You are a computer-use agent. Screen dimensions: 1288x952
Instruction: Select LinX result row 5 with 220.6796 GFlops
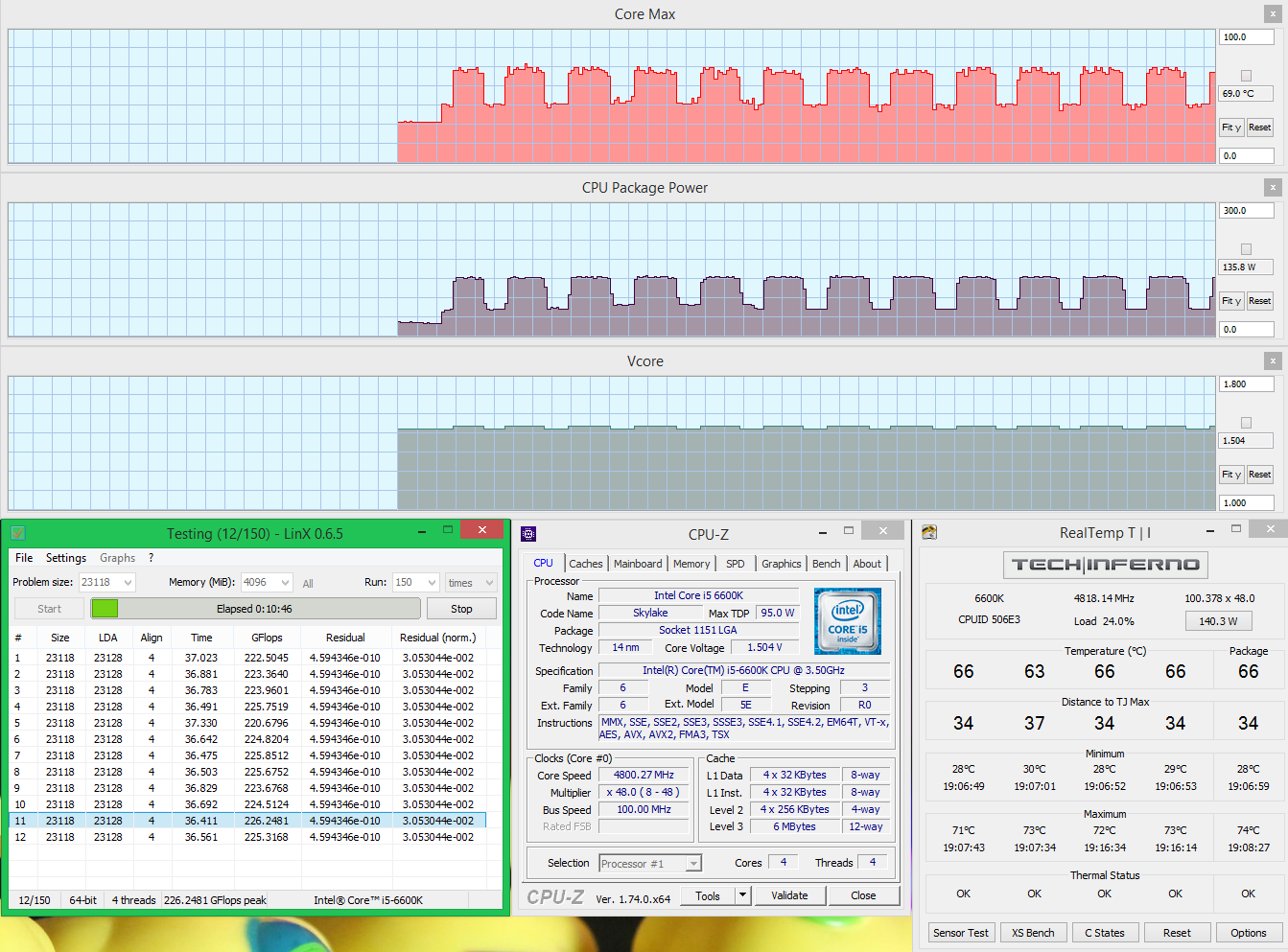(x=248, y=723)
